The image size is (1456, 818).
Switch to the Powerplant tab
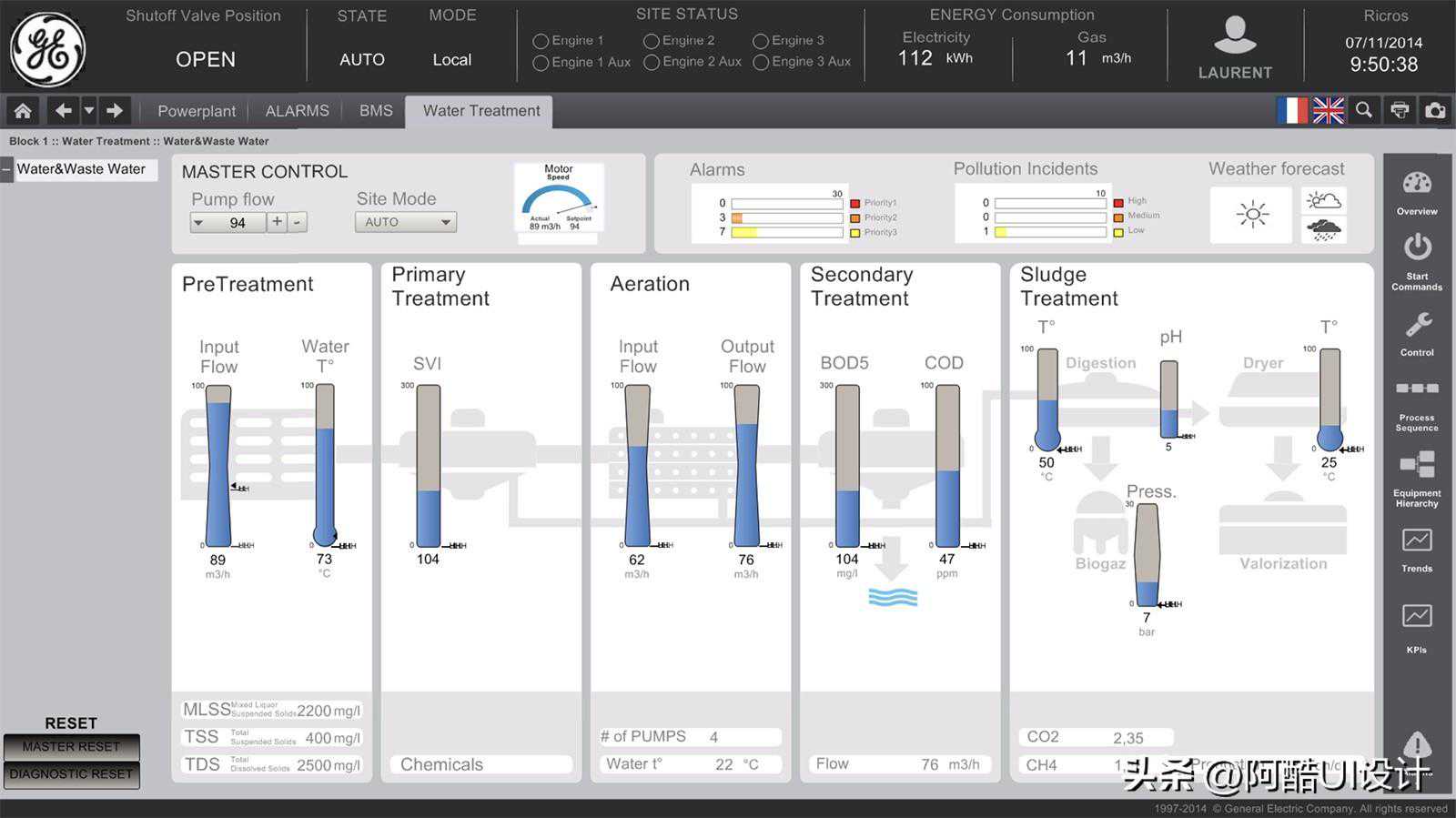click(x=197, y=111)
